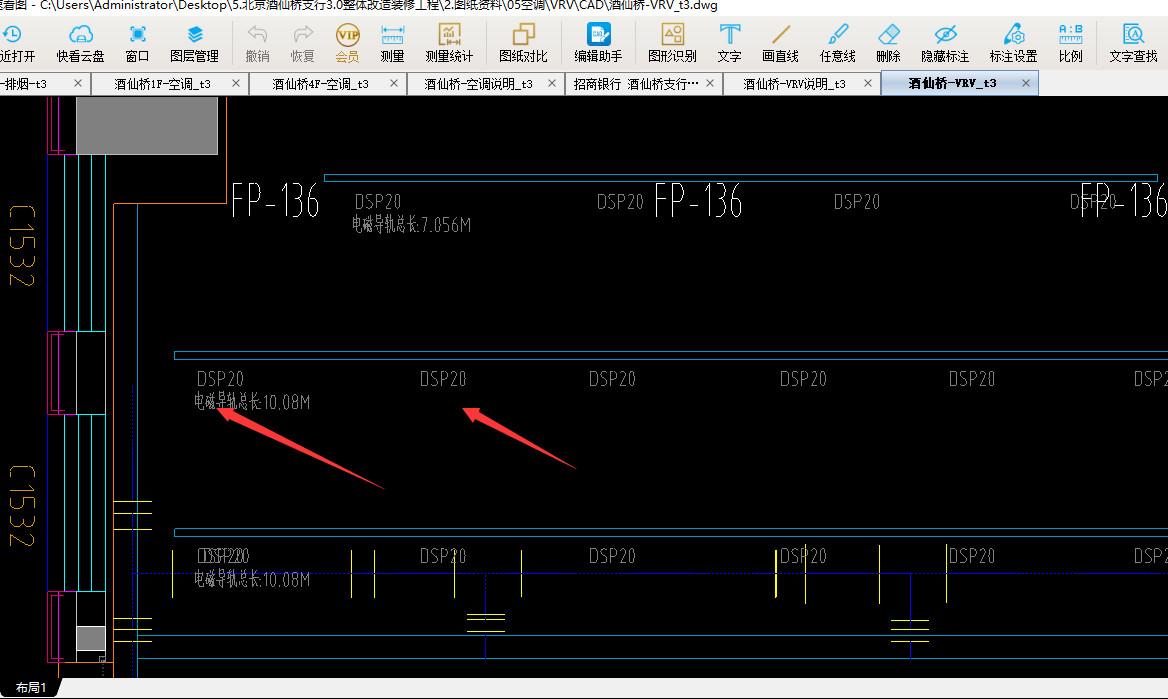The image size is (1168, 699).
Task: Select the 窗口 window tool
Action: point(137,43)
